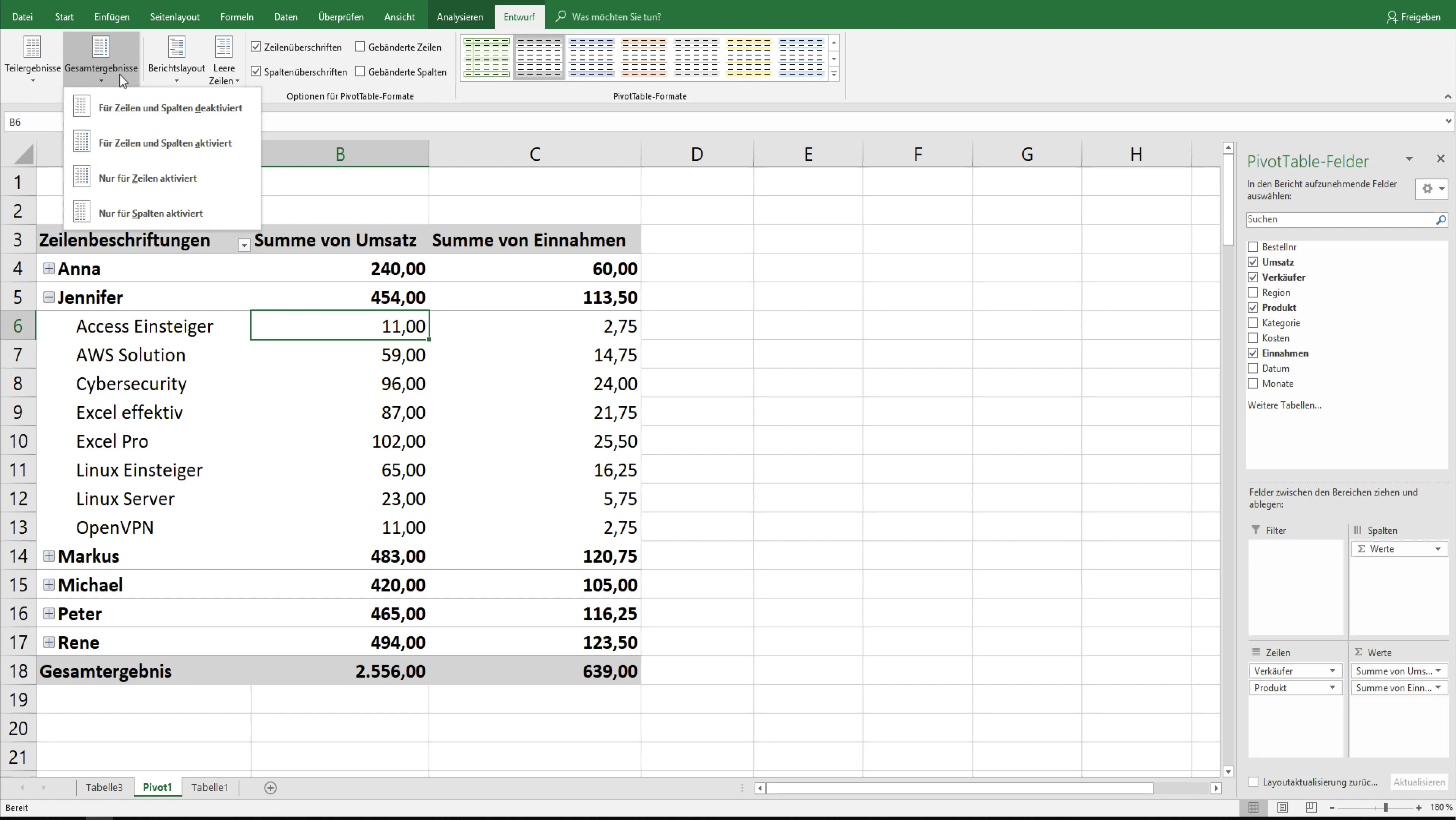Viewport: 1456px width, 820px height.
Task: Choose 'Nur für Zeilen aktiviert'
Action: [162, 177]
